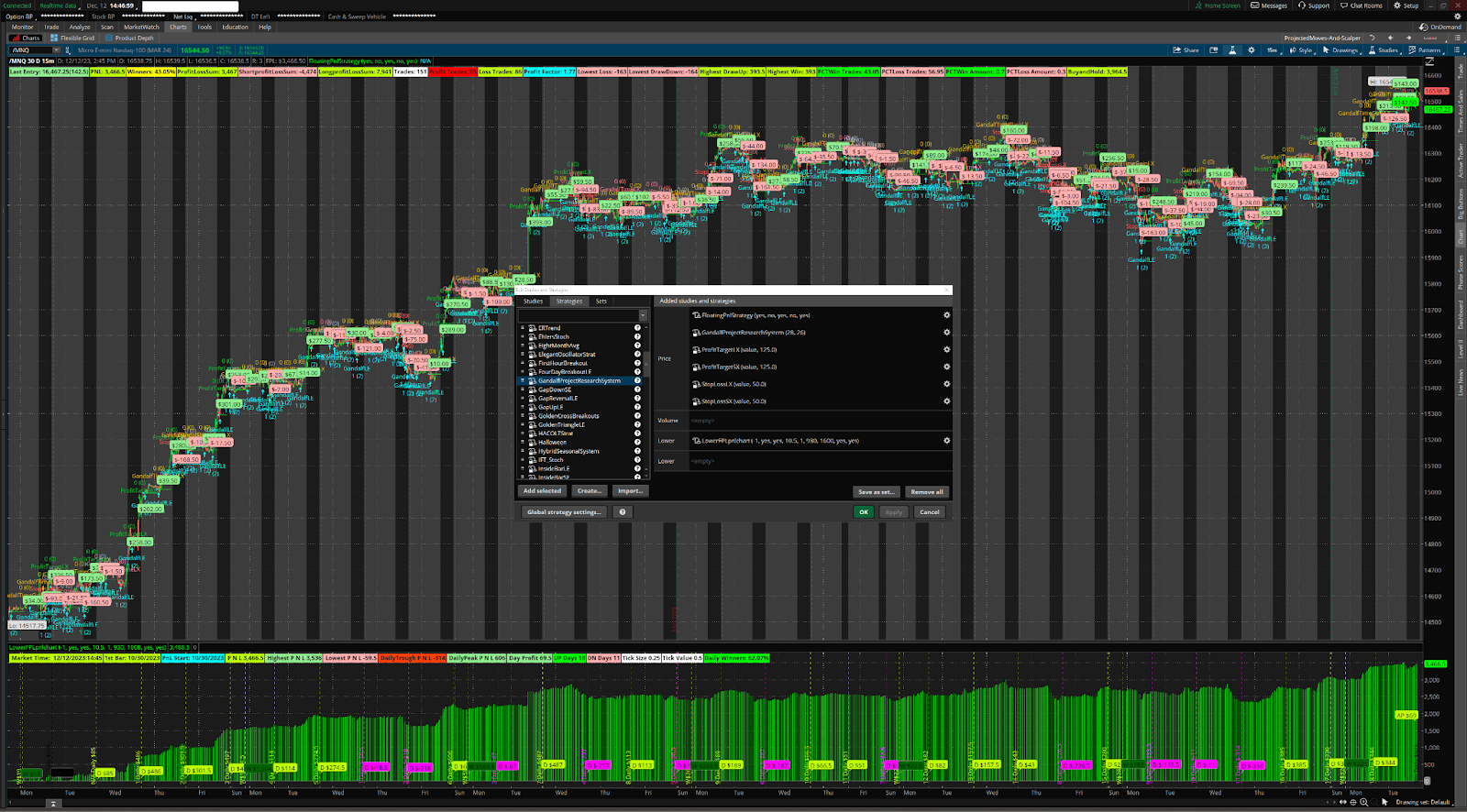Screen dimensions: 1467x812
Task: Open the /MNQ symbol dropdown
Action: pyautogui.click(x=55, y=50)
